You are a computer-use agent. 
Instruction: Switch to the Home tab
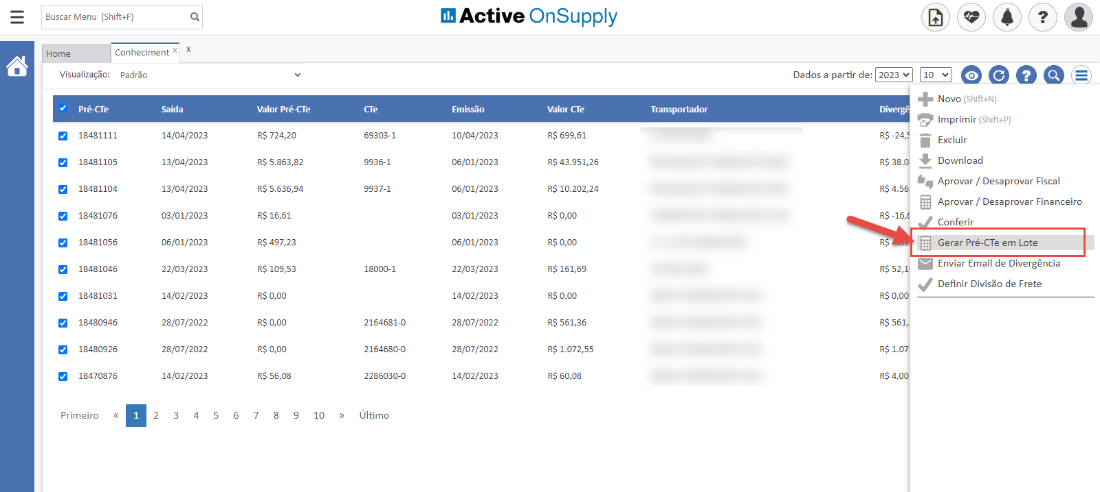pyautogui.click(x=76, y=53)
